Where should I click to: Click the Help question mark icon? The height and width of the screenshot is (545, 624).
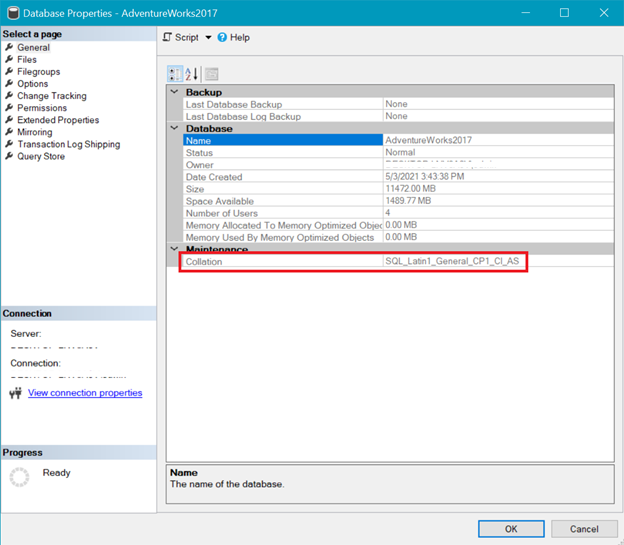(222, 37)
